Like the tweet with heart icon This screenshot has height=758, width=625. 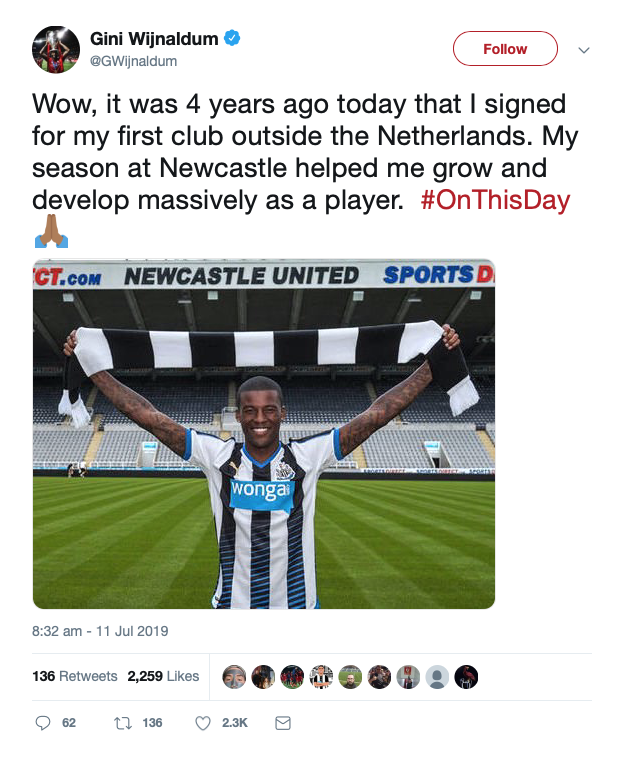[x=203, y=723]
